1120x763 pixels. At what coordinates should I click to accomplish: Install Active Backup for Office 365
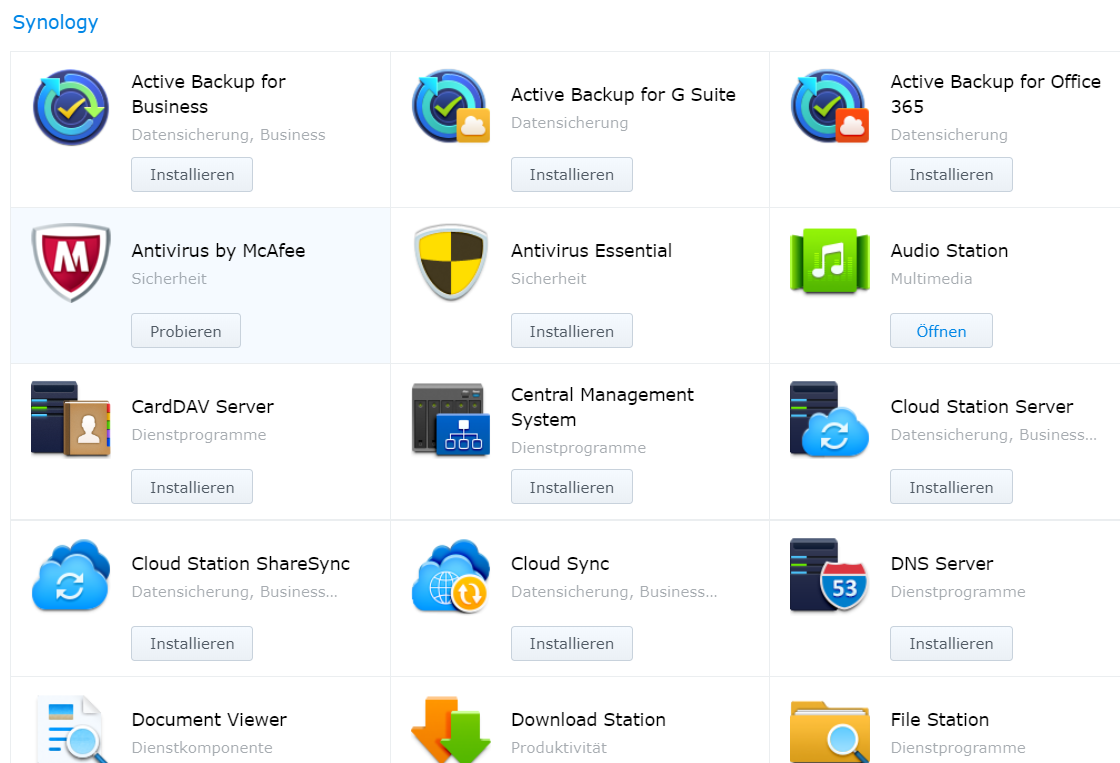[x=951, y=174]
